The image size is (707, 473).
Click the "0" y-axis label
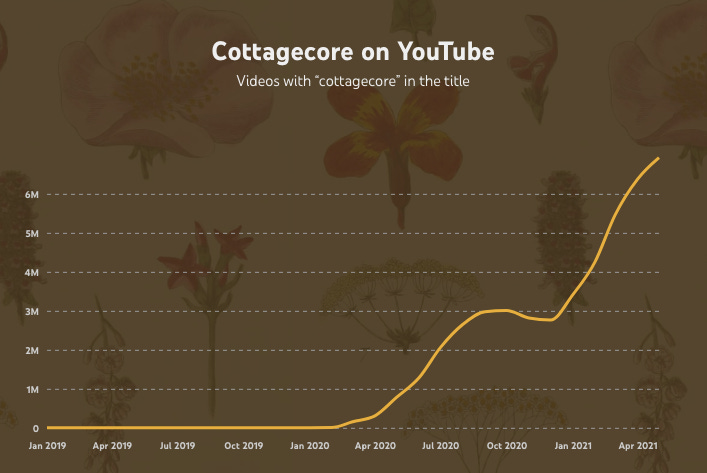pos(36,429)
